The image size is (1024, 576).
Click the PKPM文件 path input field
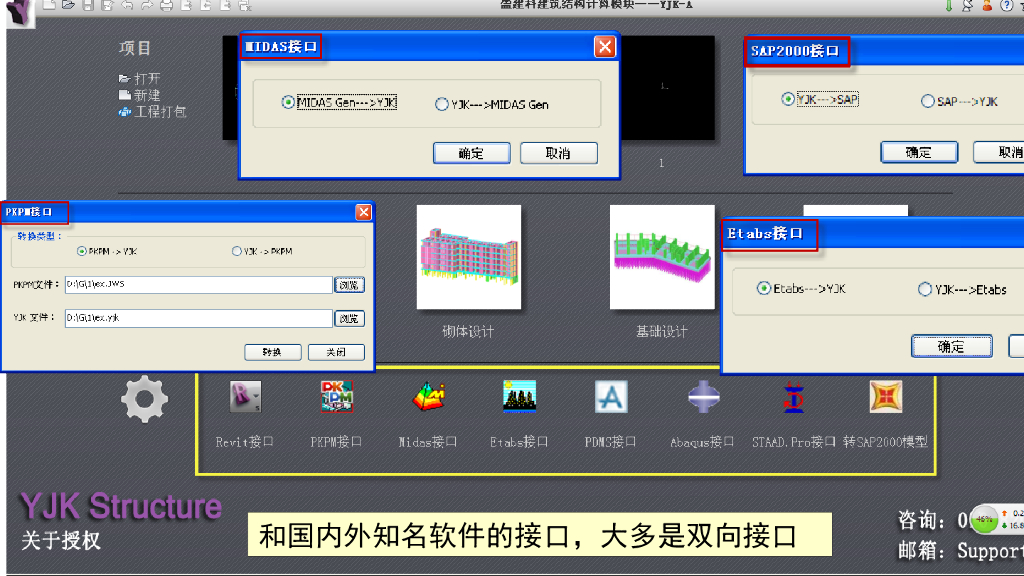tap(199, 284)
